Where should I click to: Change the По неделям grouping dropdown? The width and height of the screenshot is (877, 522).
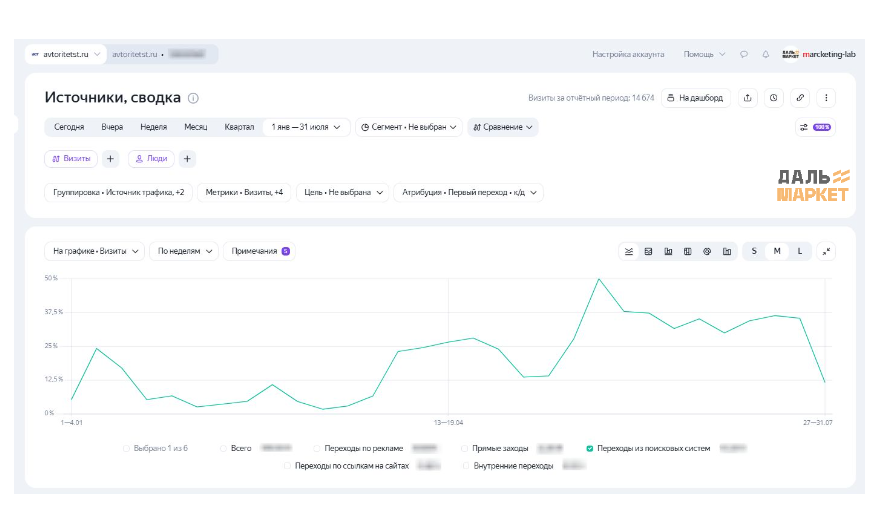(184, 252)
